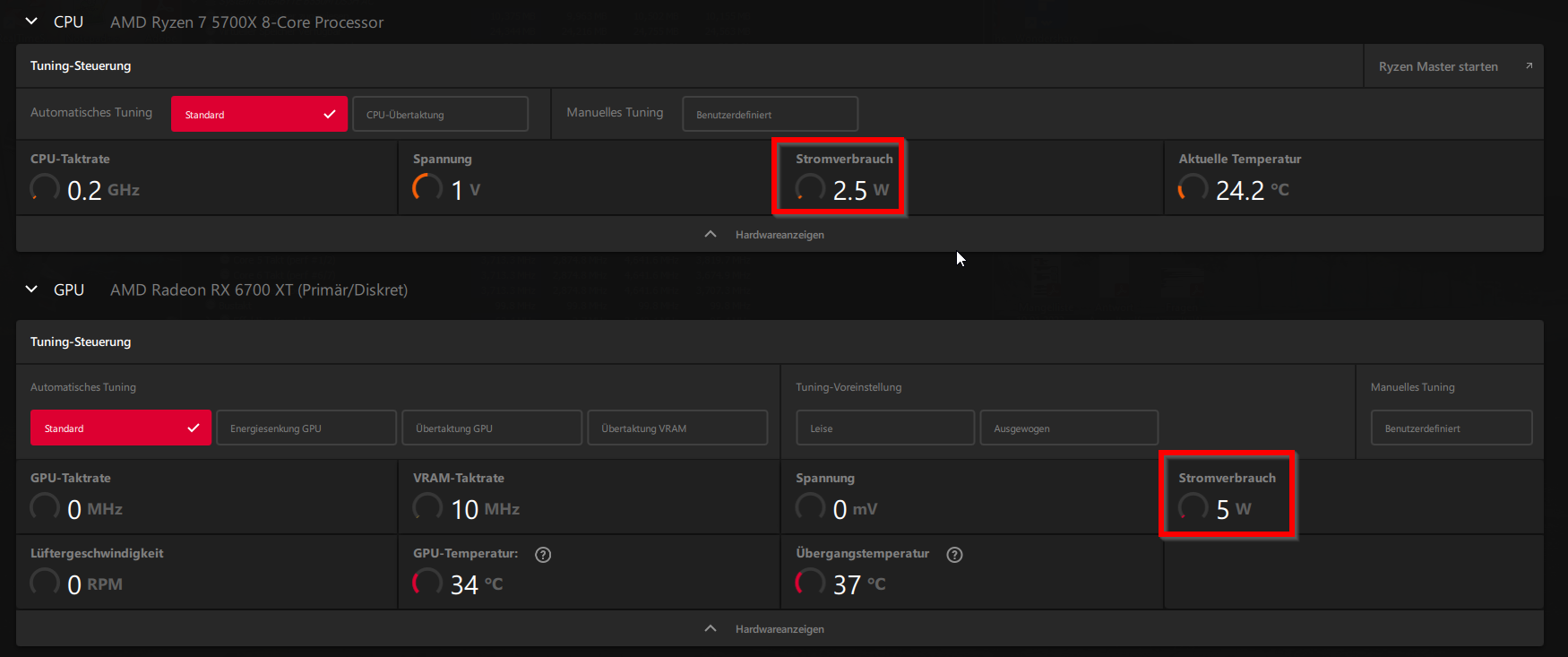Screen dimensions: 1568x657
Task: Click the CPU Spannung gauge icon
Action: (427, 187)
